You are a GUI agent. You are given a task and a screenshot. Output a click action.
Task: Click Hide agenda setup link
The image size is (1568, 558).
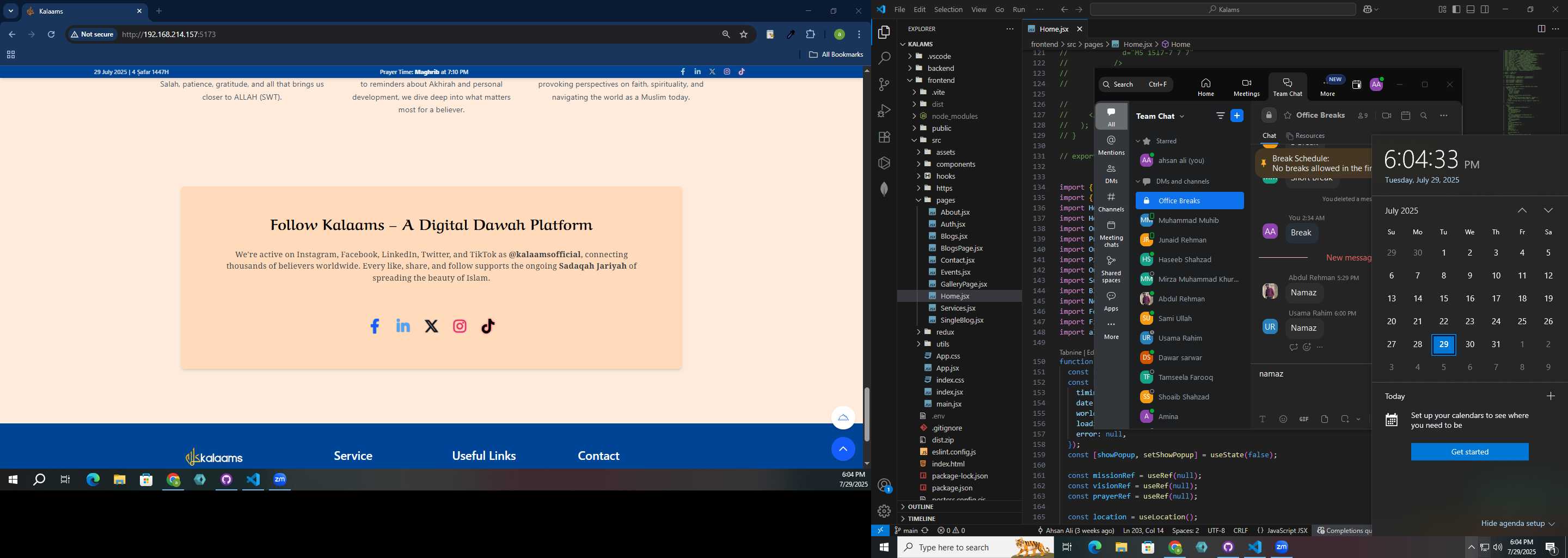[1517, 524]
